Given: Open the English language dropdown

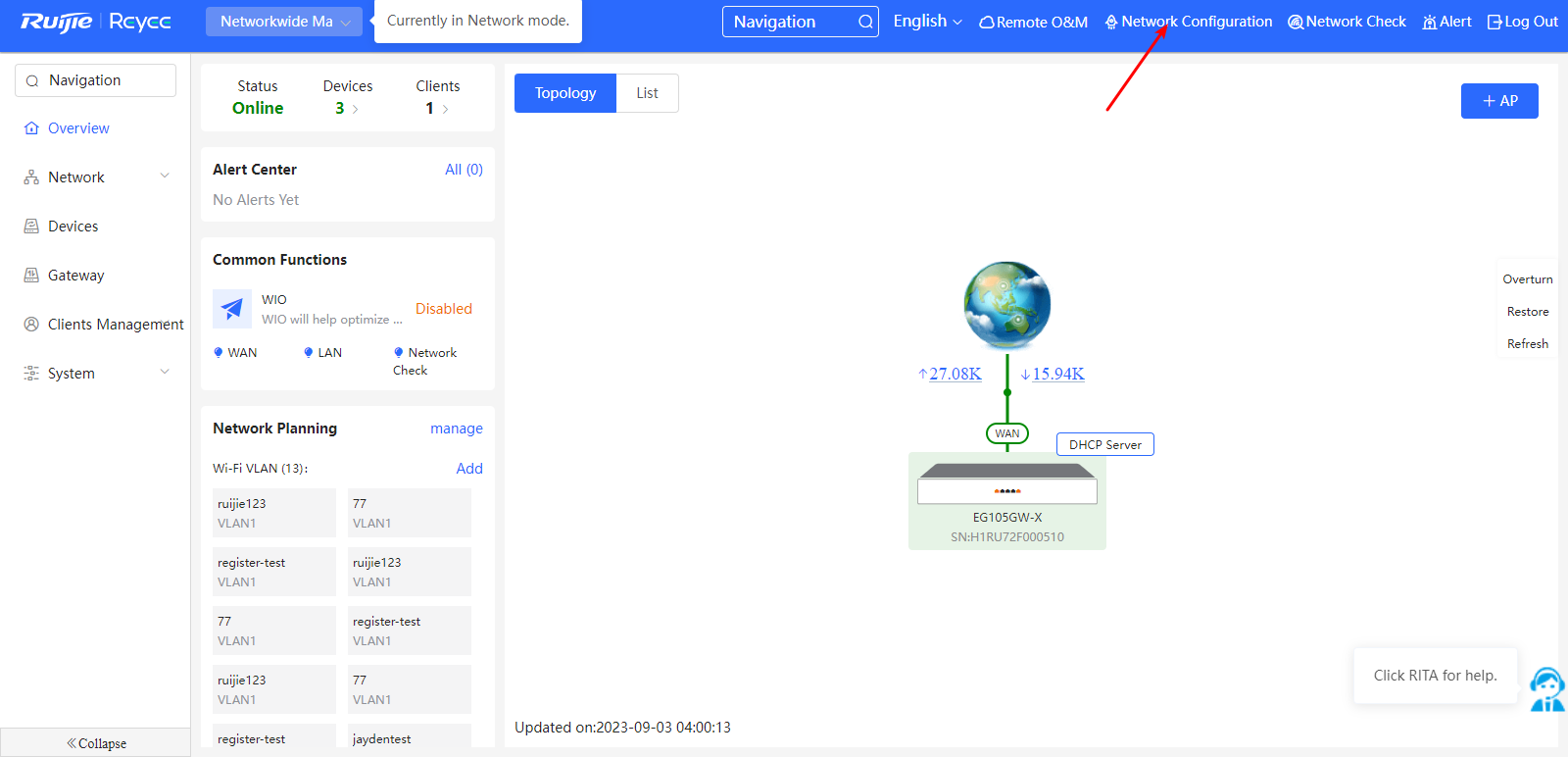Looking at the screenshot, I should click(927, 22).
